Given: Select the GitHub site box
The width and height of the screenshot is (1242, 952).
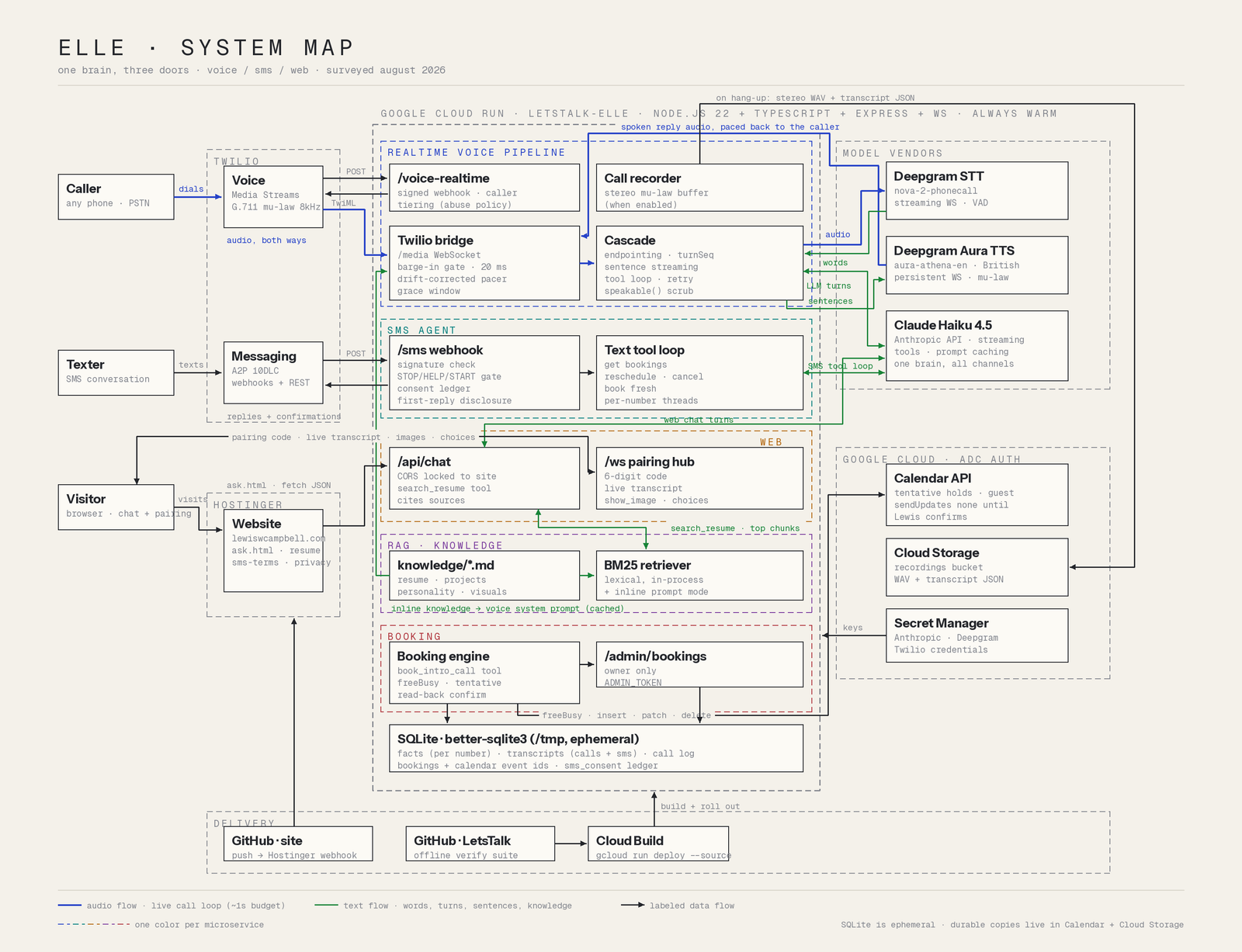Looking at the screenshot, I should [298, 843].
